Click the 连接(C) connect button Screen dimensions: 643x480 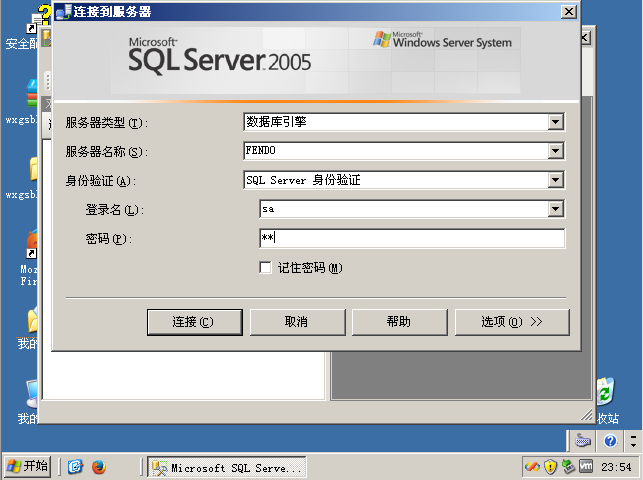point(195,322)
